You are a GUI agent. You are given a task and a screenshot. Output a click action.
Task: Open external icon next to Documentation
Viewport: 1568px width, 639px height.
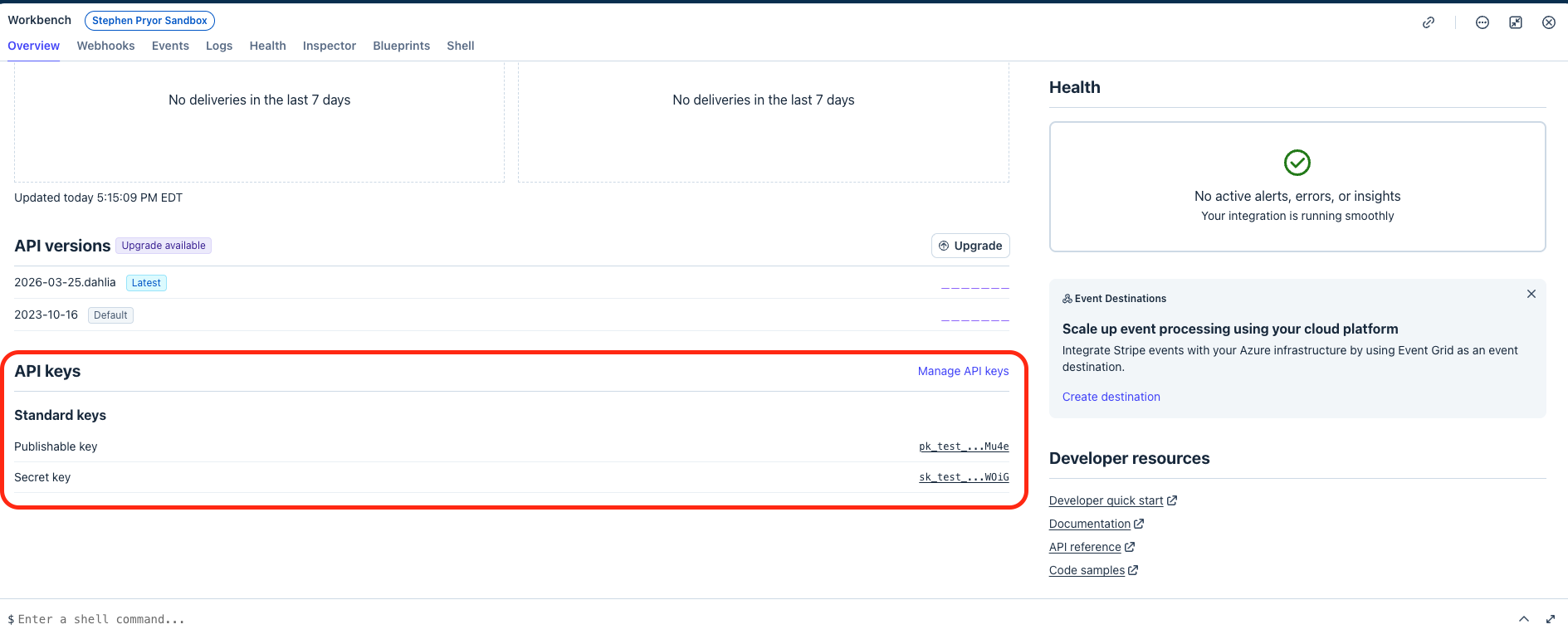coord(1139,524)
